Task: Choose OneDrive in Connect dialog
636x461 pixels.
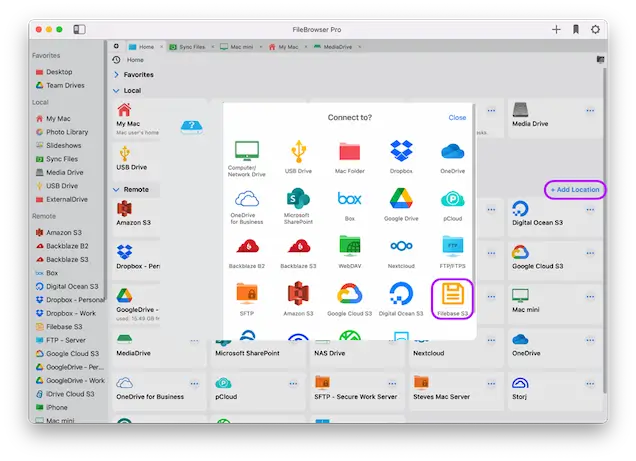Action: pyautogui.click(x=453, y=157)
